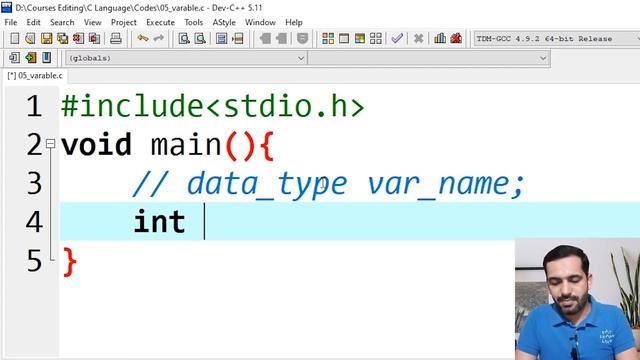Screen dimensions: 640x360
Task: Click the word main on line 2
Action: point(186,144)
